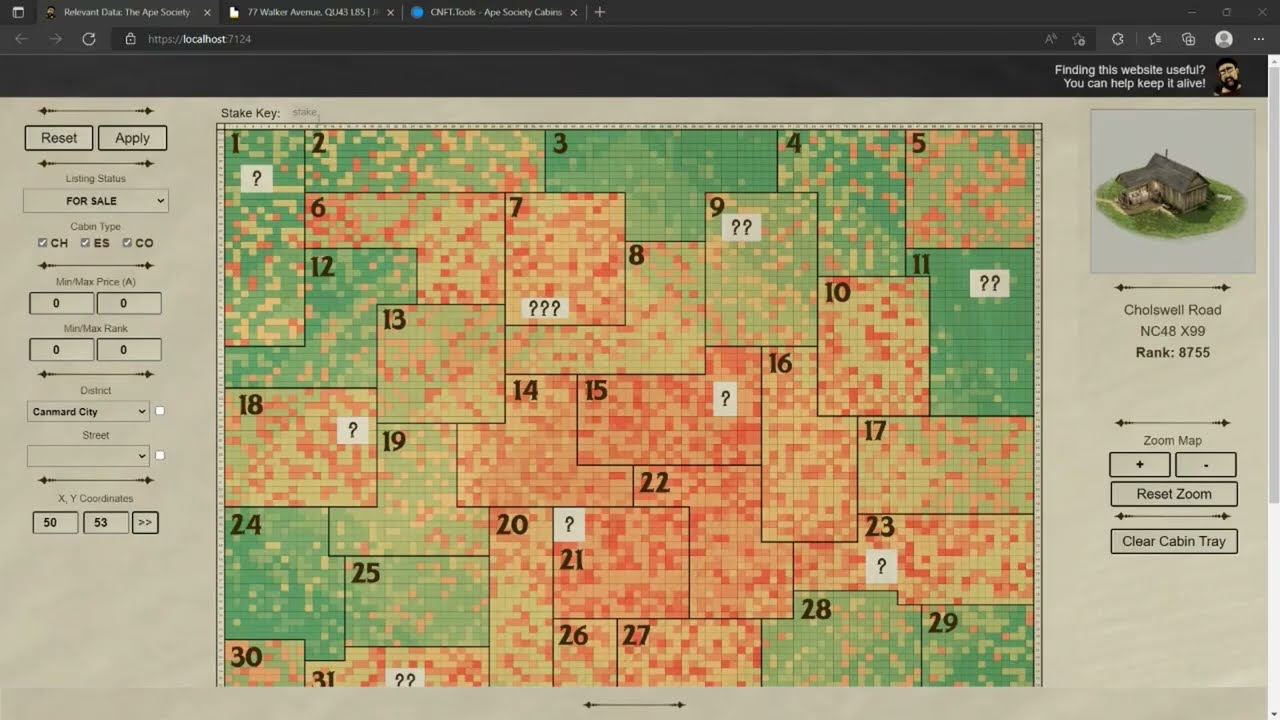This screenshot has height=720, width=1280.
Task: Click the Apply filters button
Action: point(132,138)
